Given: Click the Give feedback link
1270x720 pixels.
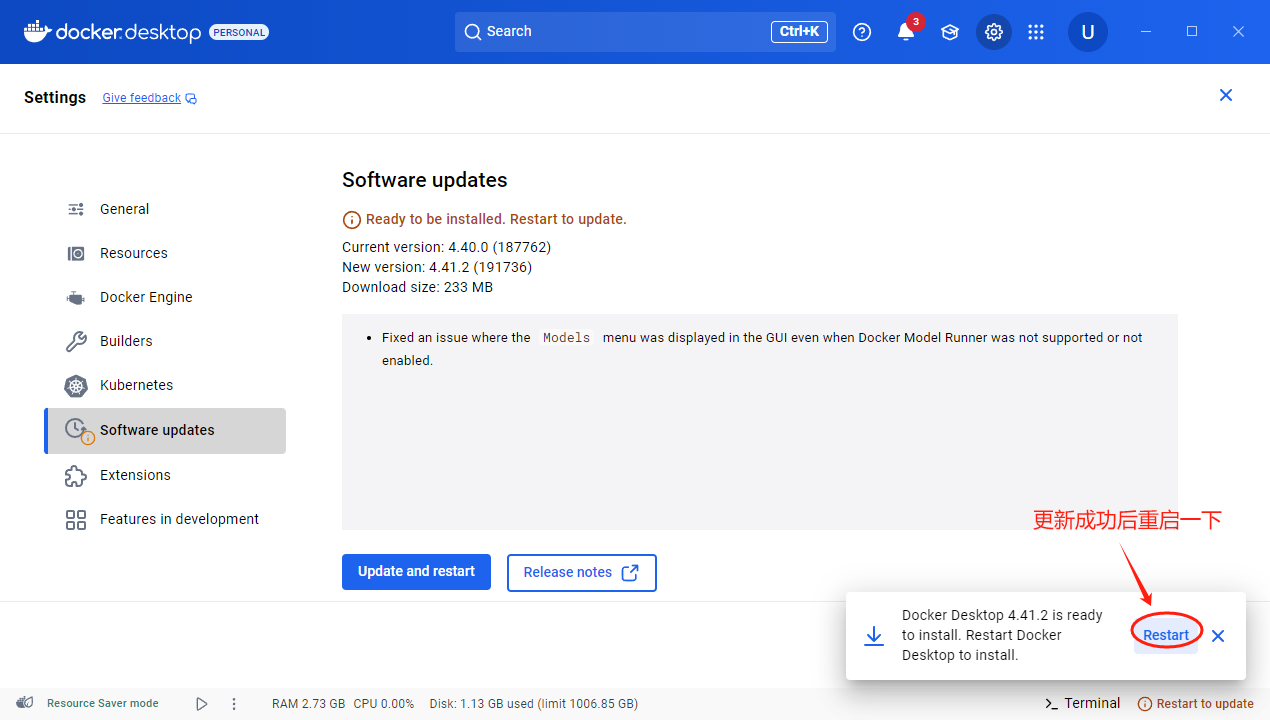Looking at the screenshot, I should point(142,98).
